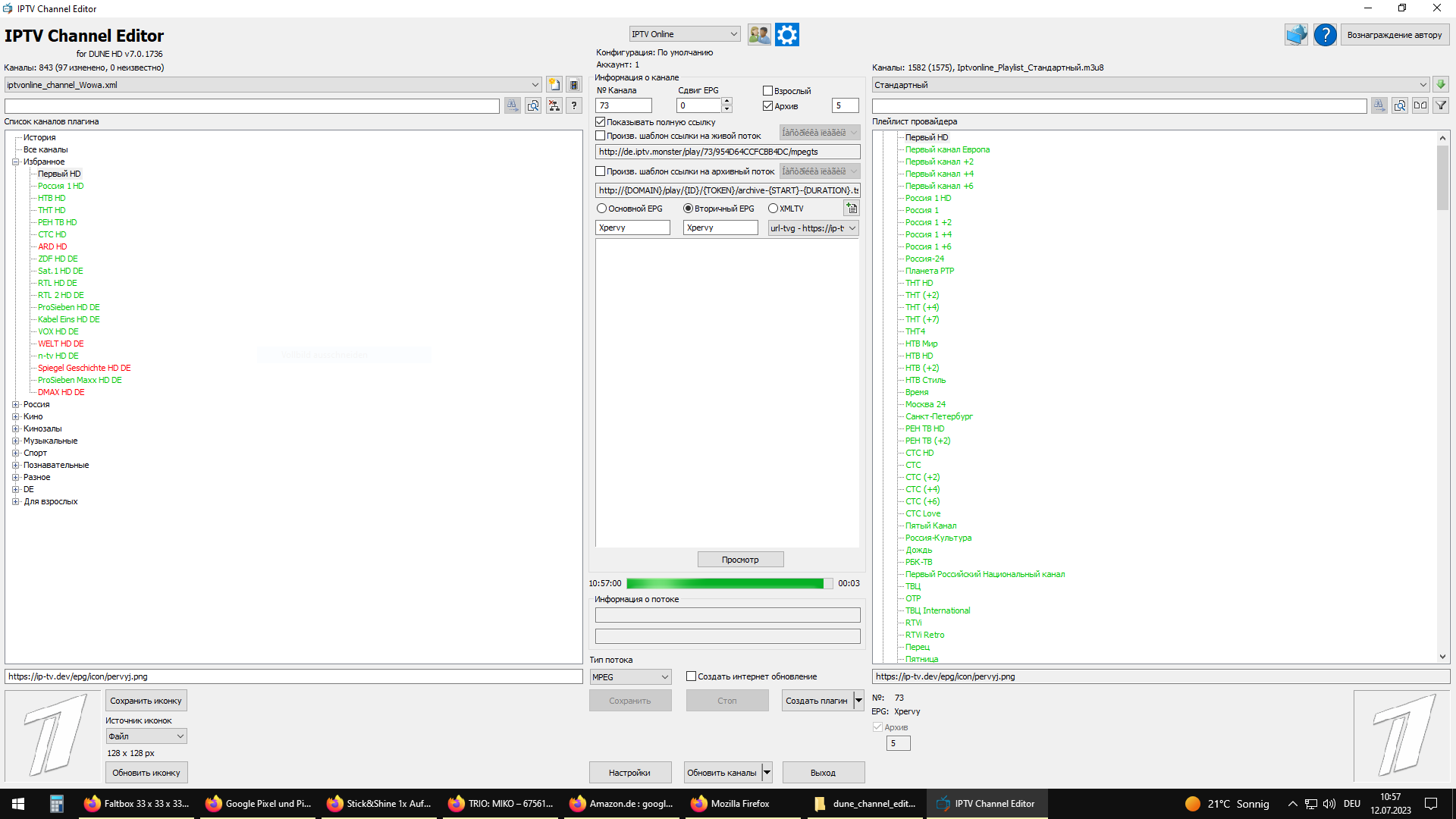
Task: Open the IPTV Online provider dropdown
Action: [684, 34]
